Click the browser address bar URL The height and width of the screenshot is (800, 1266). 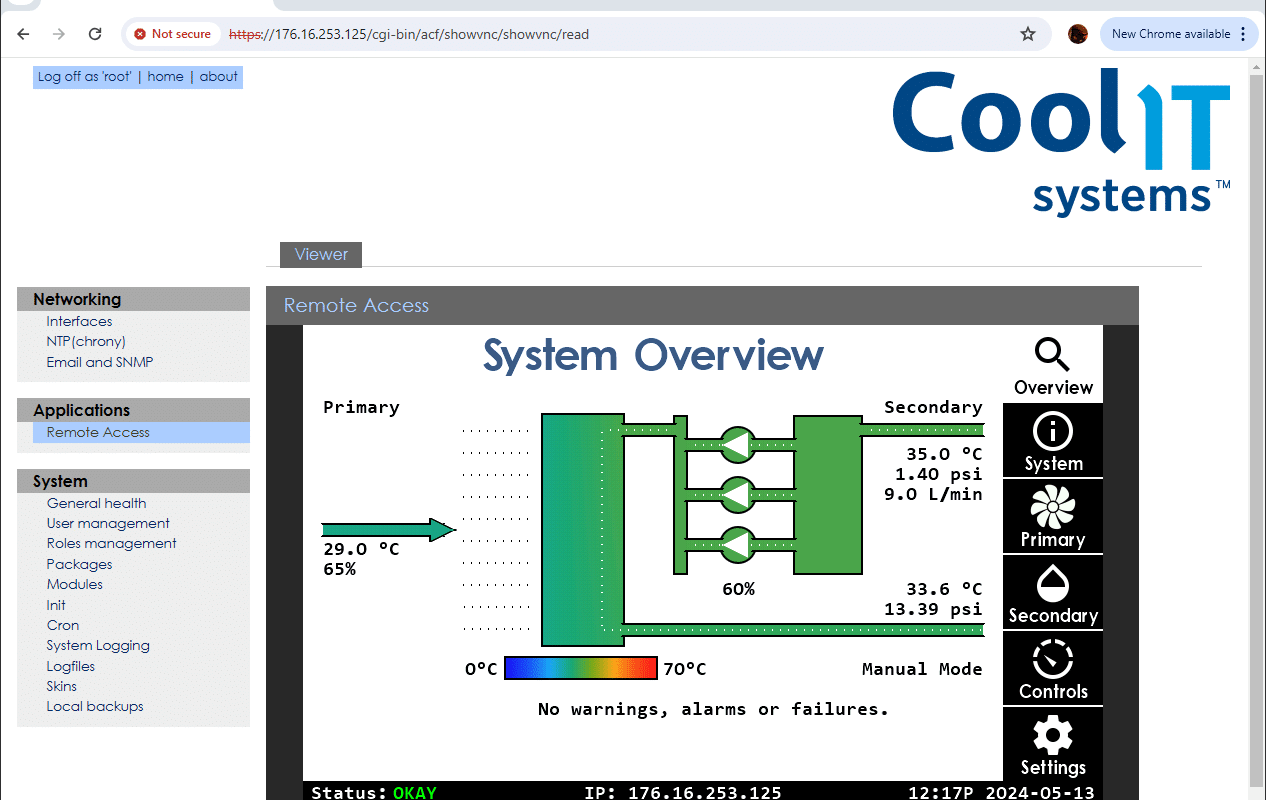pyautogui.click(x=409, y=34)
